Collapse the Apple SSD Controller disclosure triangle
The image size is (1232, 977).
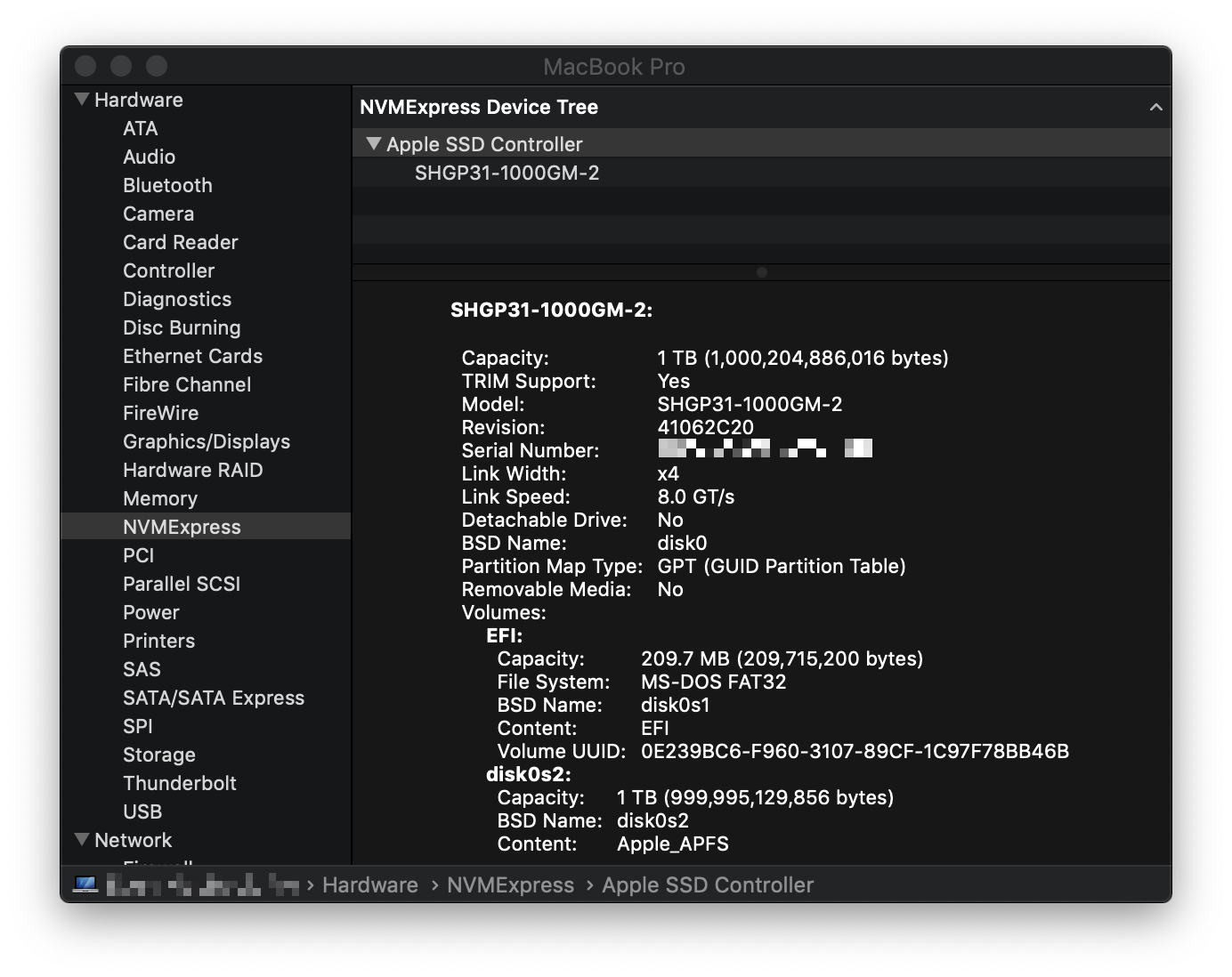pos(374,143)
